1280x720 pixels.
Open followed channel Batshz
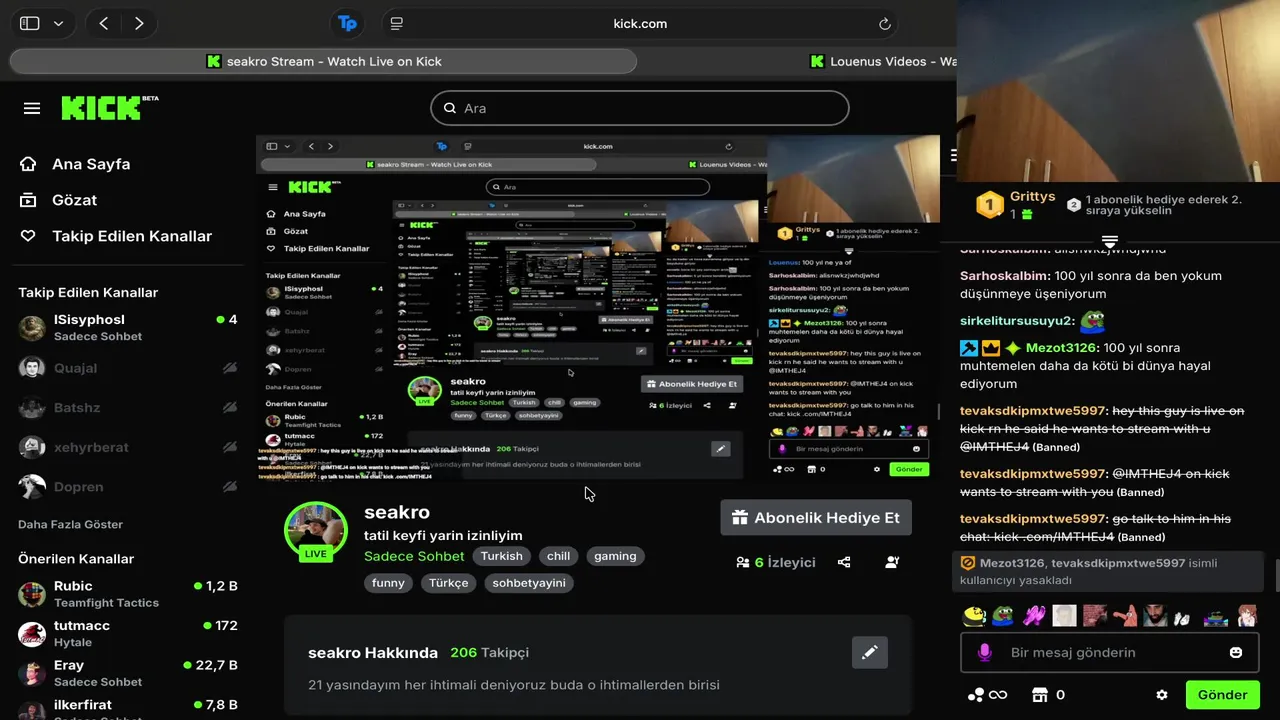click(x=128, y=408)
